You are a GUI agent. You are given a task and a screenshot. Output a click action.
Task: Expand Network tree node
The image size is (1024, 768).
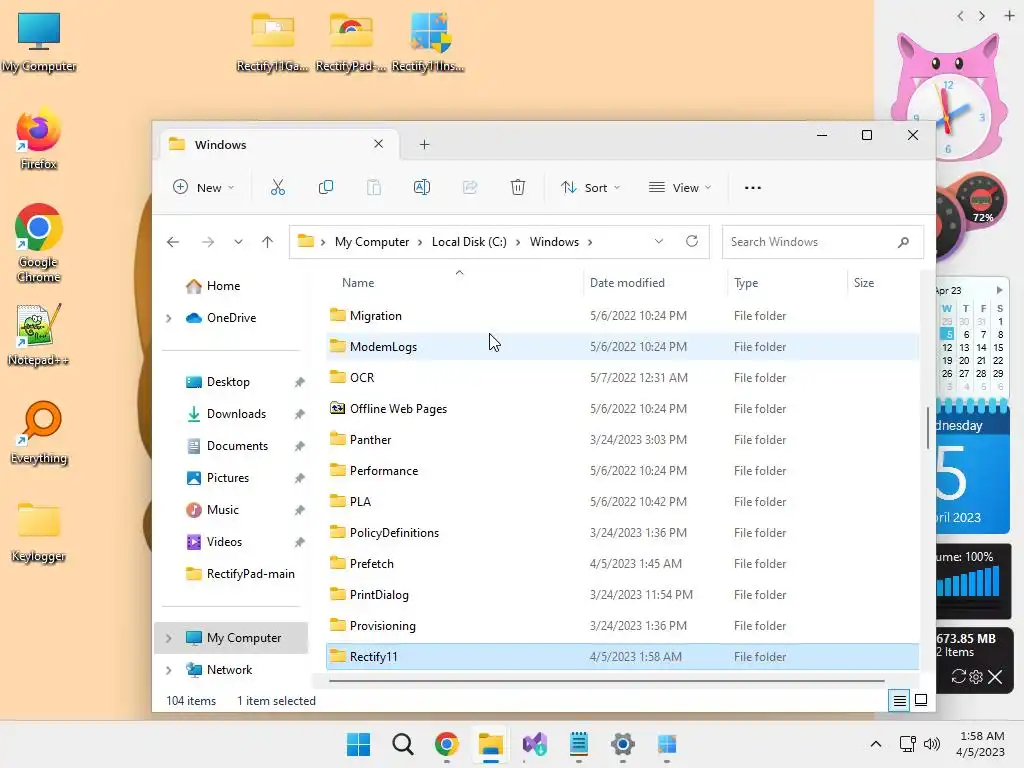(x=168, y=670)
